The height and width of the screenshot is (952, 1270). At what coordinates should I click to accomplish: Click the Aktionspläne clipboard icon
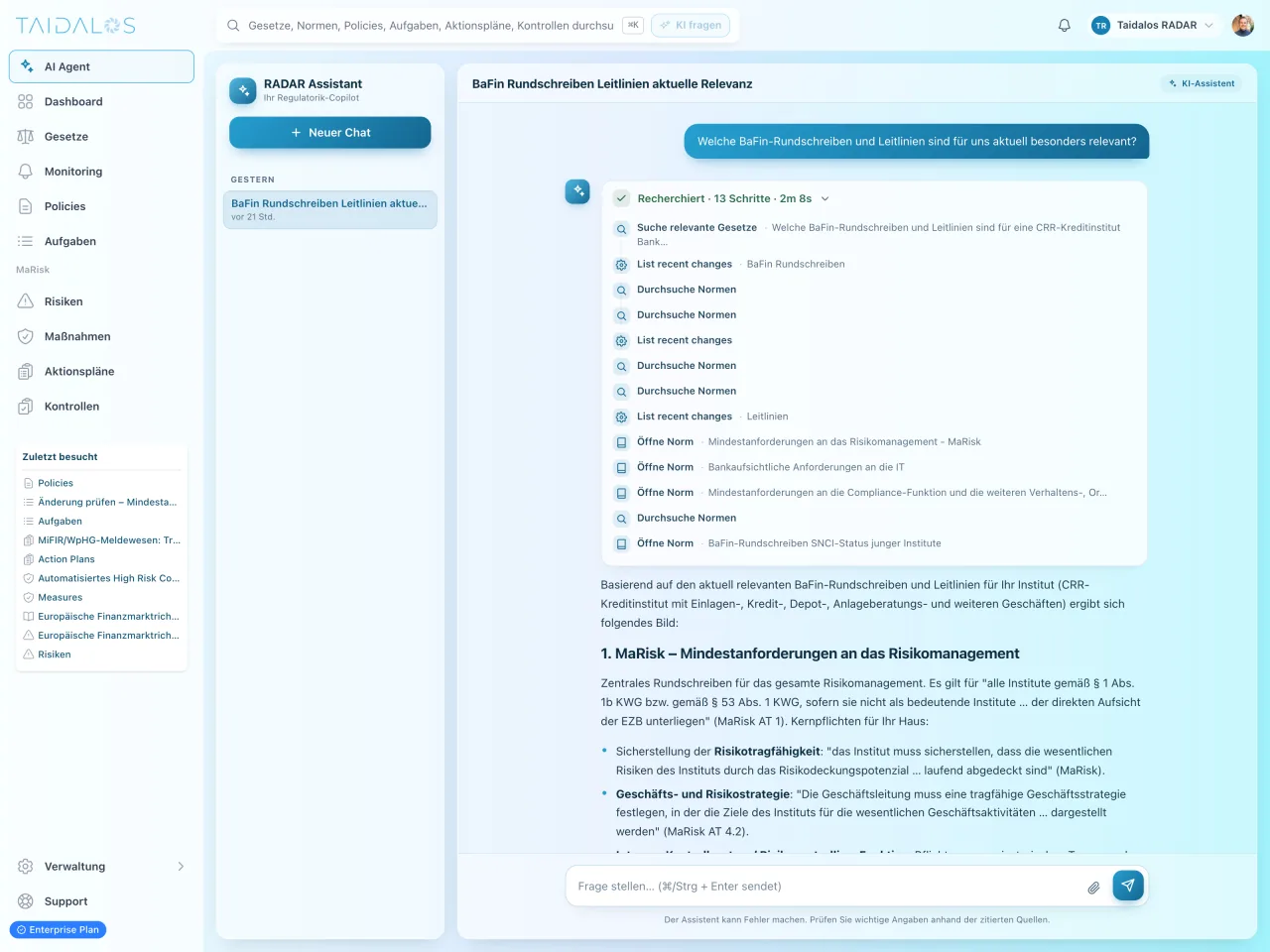point(26,371)
